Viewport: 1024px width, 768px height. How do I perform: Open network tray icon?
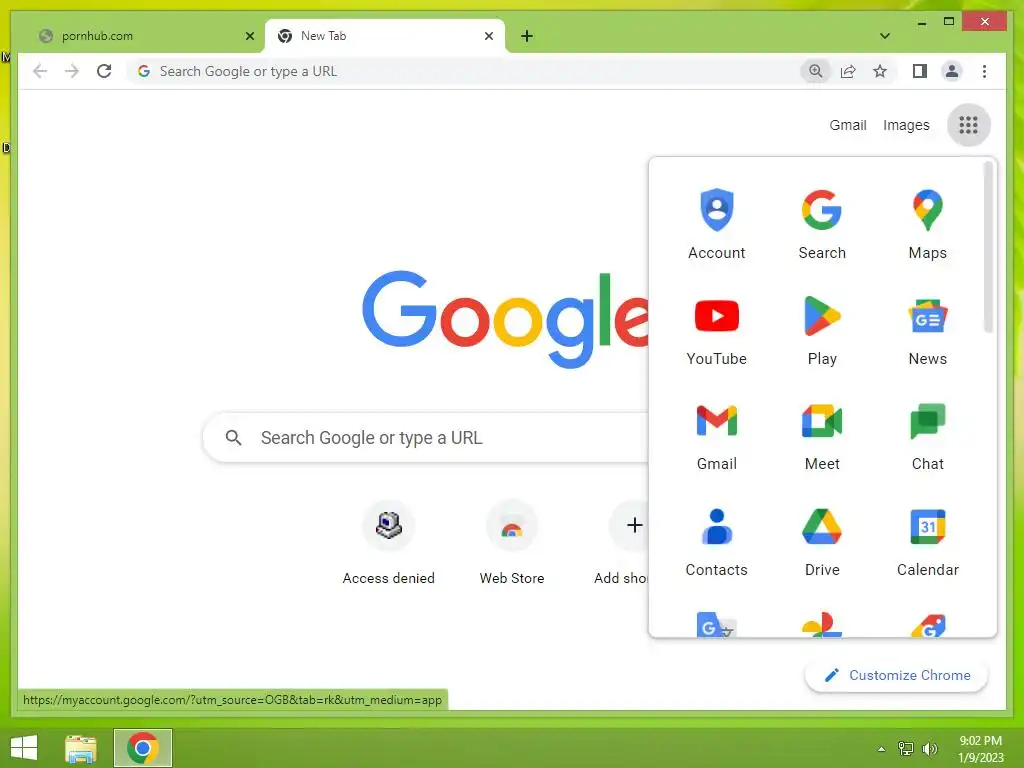click(906, 749)
